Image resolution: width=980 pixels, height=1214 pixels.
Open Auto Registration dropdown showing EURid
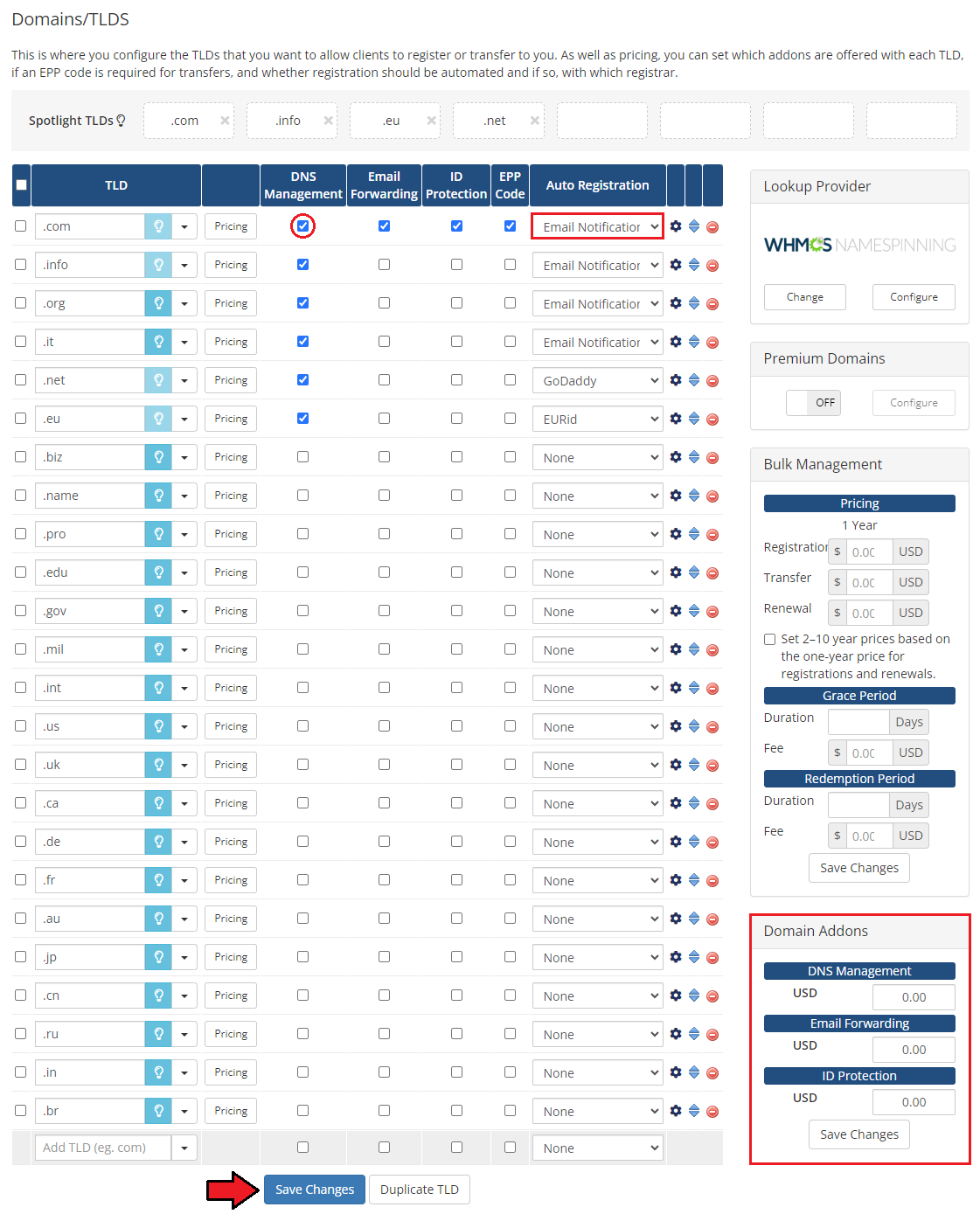[x=597, y=419]
